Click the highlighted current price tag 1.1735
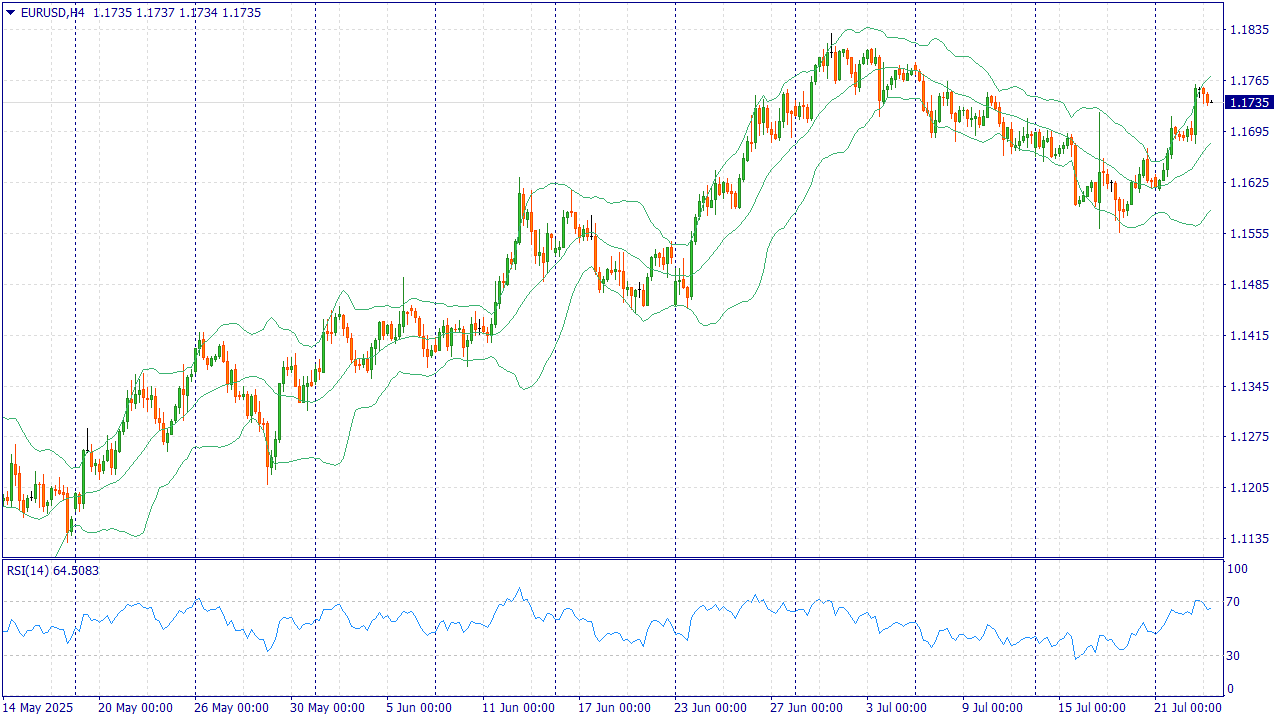This screenshot has width=1280, height=720. [1249, 102]
